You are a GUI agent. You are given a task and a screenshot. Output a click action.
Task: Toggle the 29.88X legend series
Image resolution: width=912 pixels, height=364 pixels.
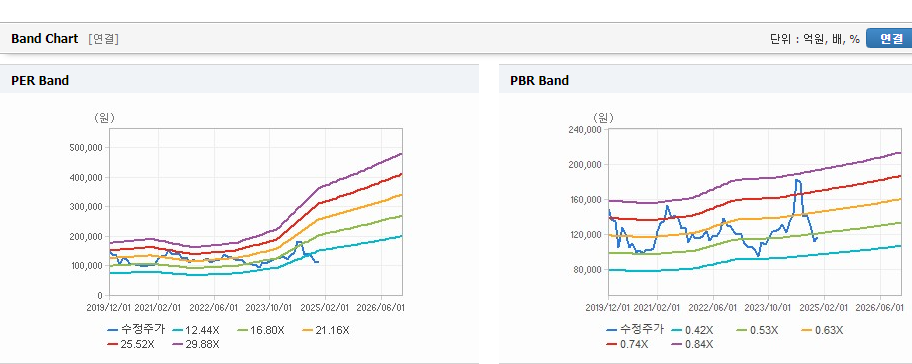click(196, 344)
